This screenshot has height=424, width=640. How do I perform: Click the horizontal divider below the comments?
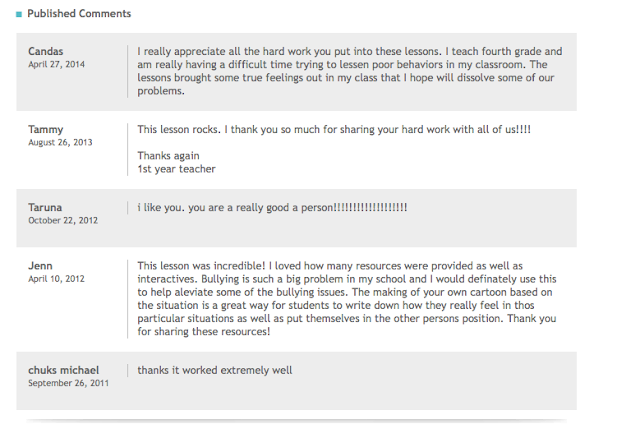296,420
